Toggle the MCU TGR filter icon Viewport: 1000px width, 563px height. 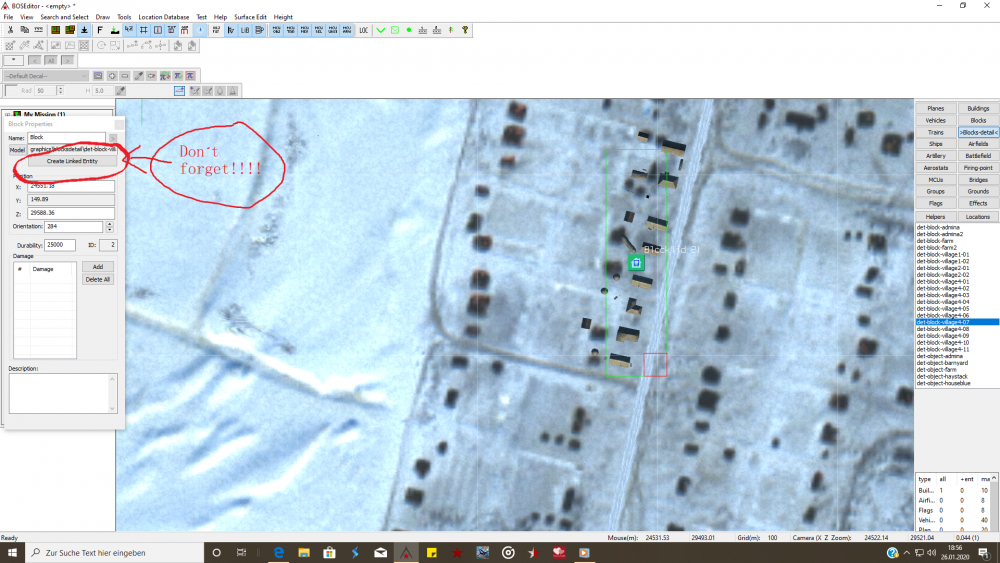pos(290,30)
